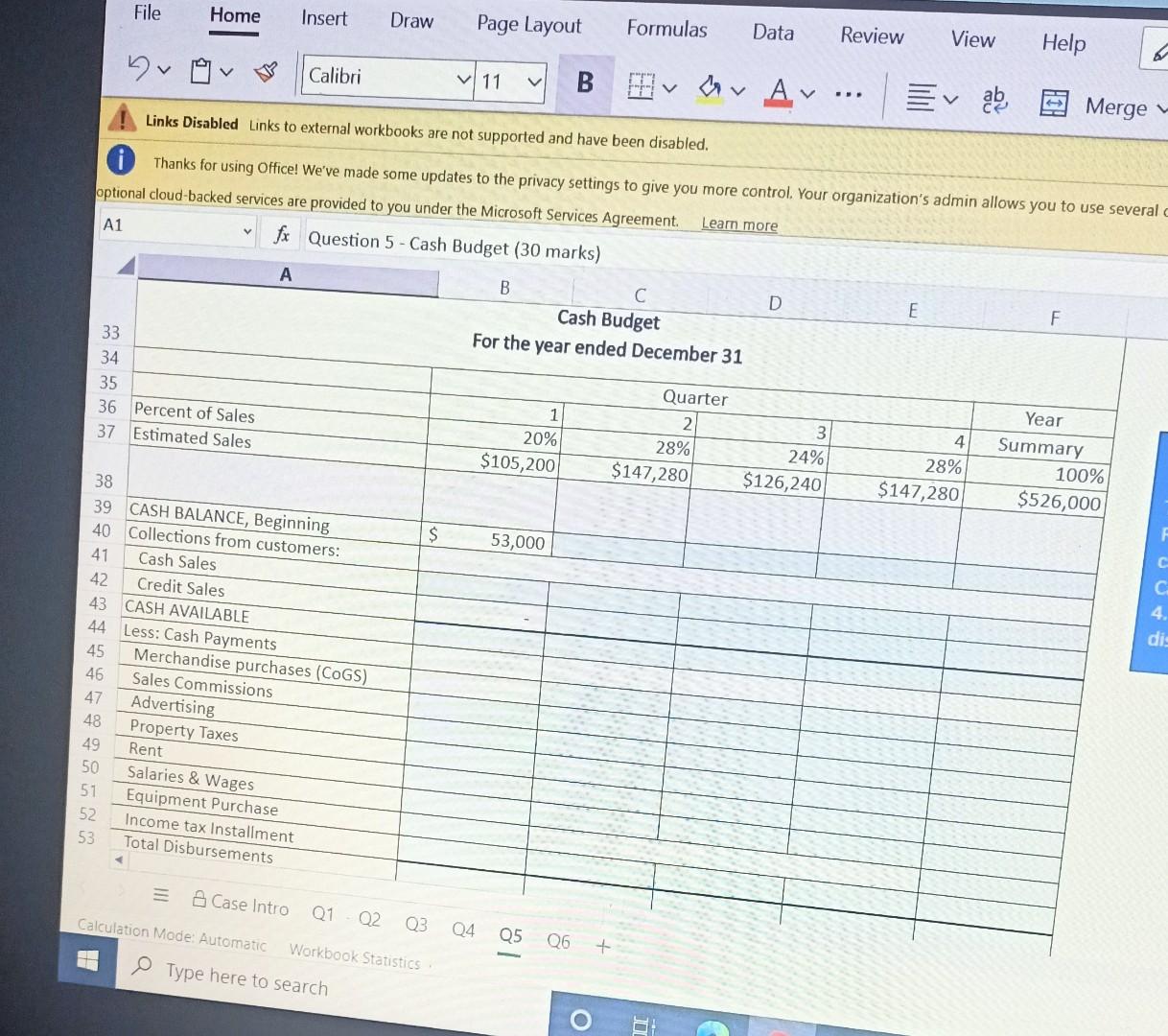The image size is (1168, 1036).
Task: Activate the Format Painter
Action: (266, 72)
